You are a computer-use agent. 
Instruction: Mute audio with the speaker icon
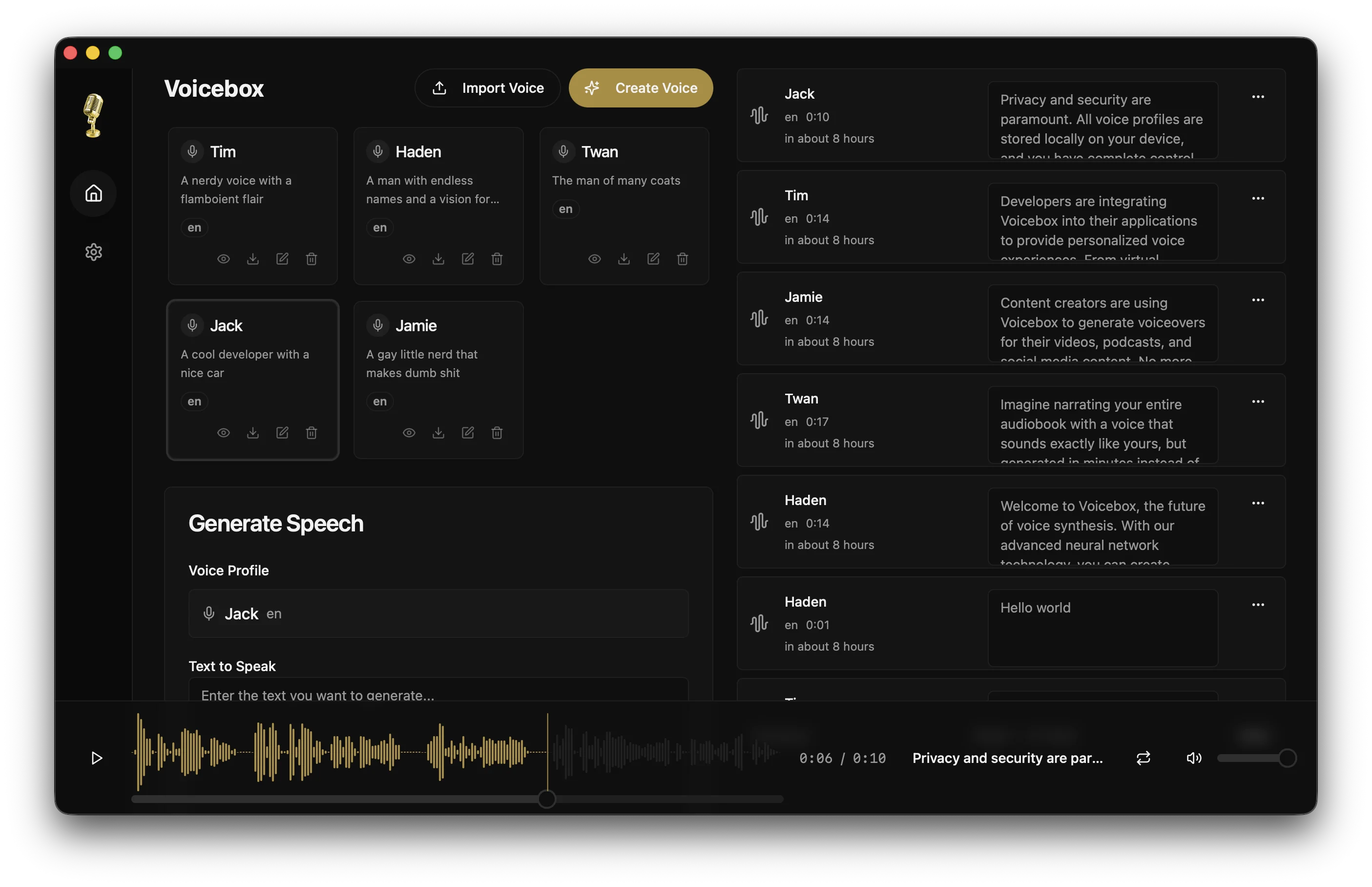point(1193,758)
